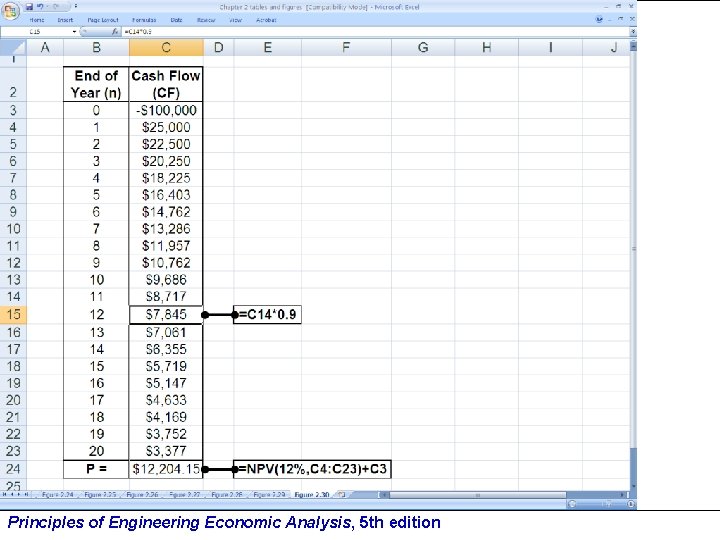Click the zoom out button in status bar
The image size is (720, 540).
[x=572, y=504]
